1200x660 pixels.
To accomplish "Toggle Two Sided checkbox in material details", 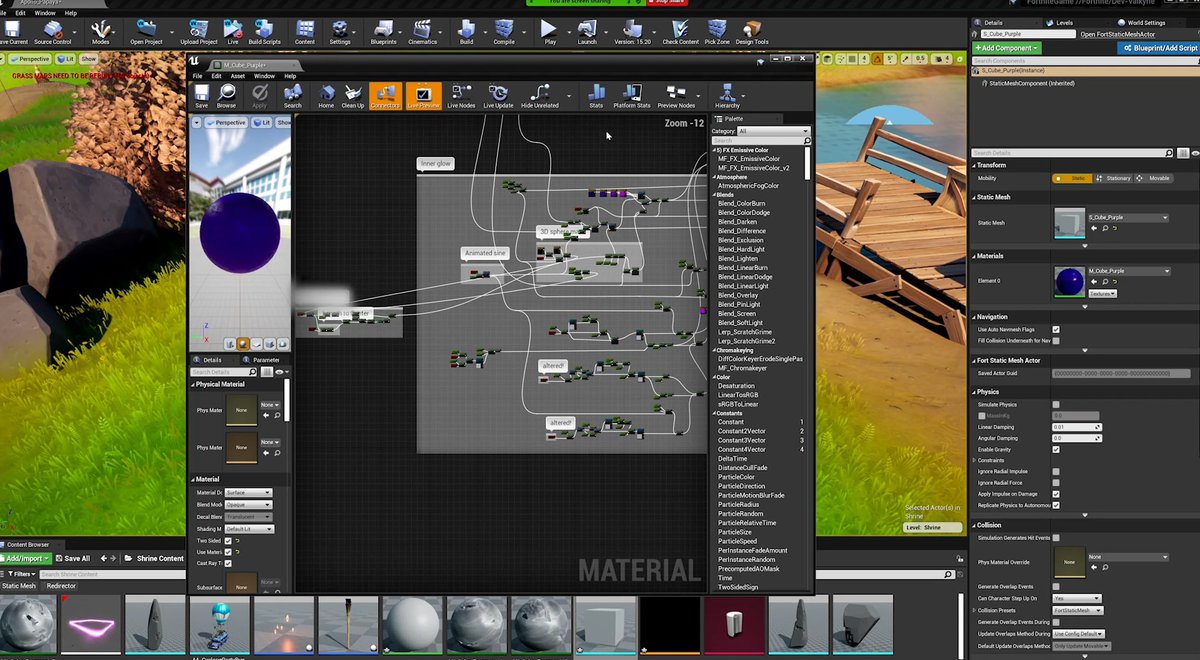I will point(228,540).
